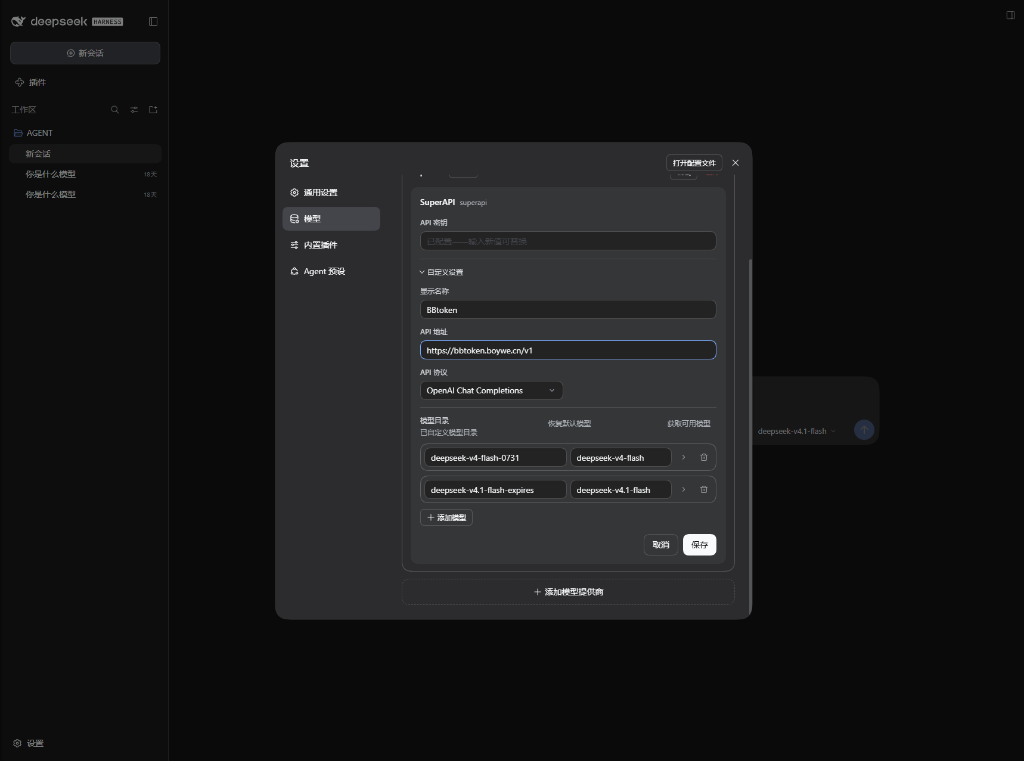Screen dimensions: 1024x761
Task: Click the new workspace folder icon
Action: 153,110
